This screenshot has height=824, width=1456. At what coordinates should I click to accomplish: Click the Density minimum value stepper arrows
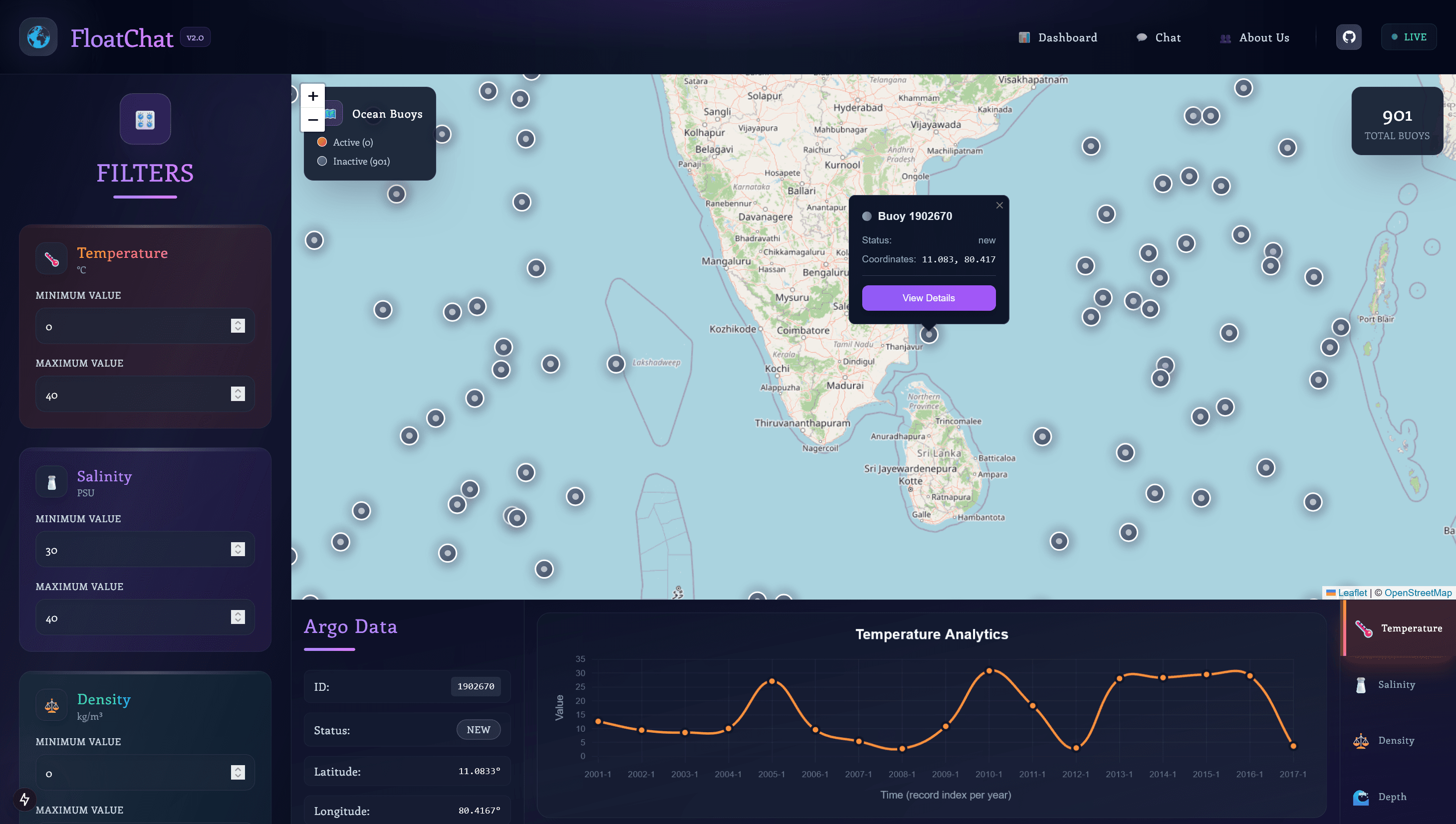pyautogui.click(x=238, y=773)
